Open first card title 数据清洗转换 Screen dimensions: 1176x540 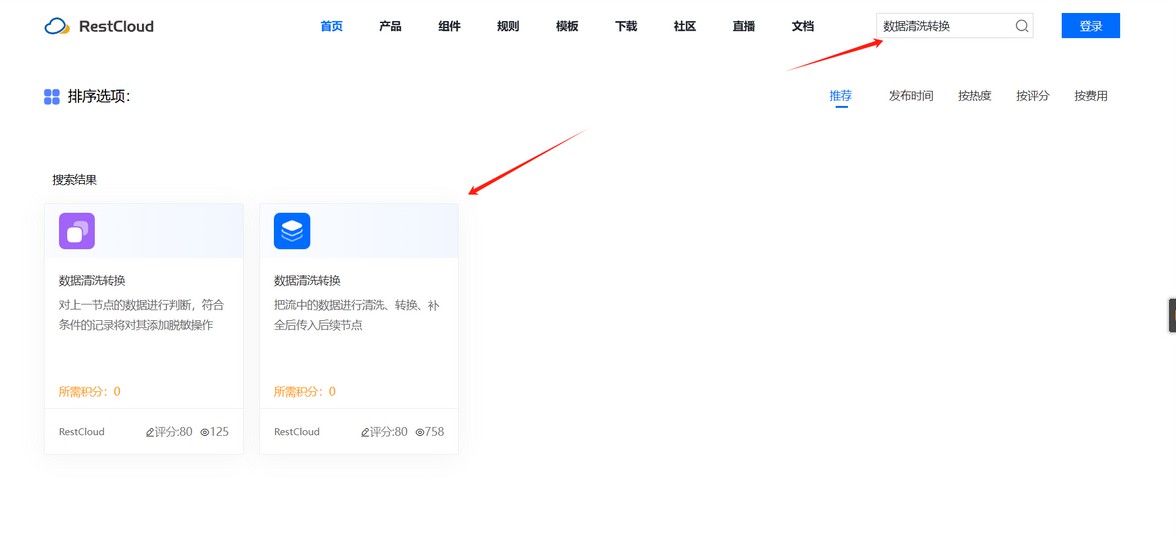click(92, 280)
